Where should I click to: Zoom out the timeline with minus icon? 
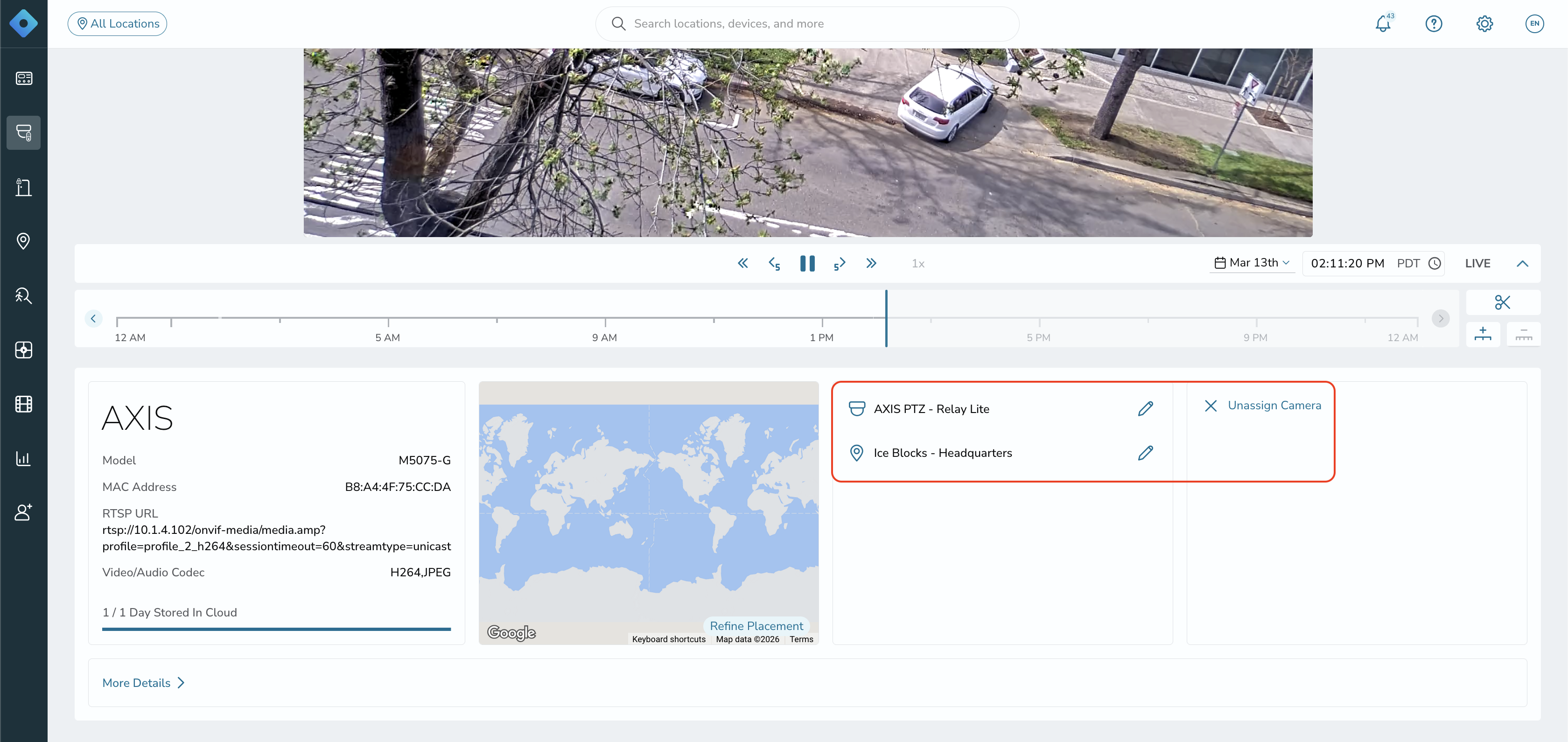1524,334
